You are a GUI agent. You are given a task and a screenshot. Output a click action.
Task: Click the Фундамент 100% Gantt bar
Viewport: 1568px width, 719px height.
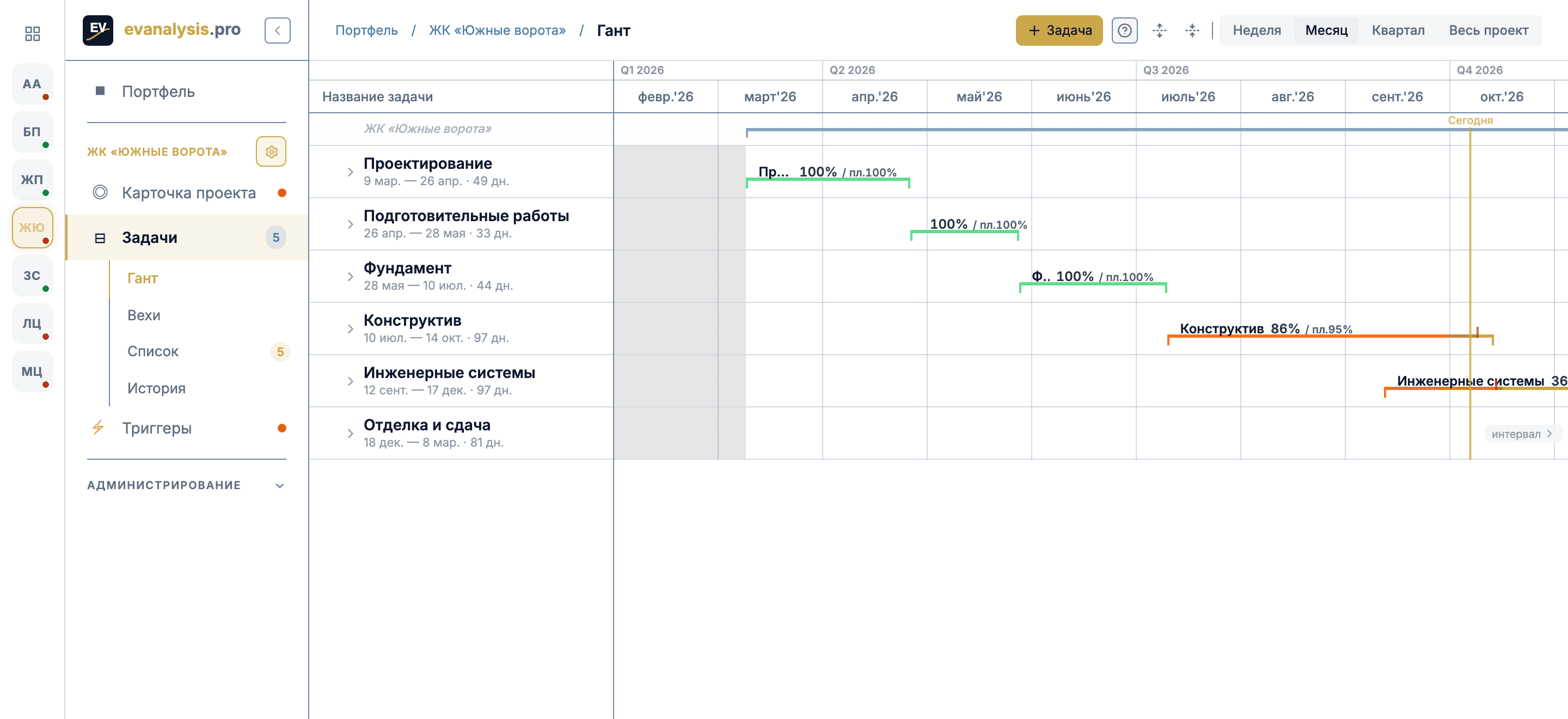[x=1093, y=285]
